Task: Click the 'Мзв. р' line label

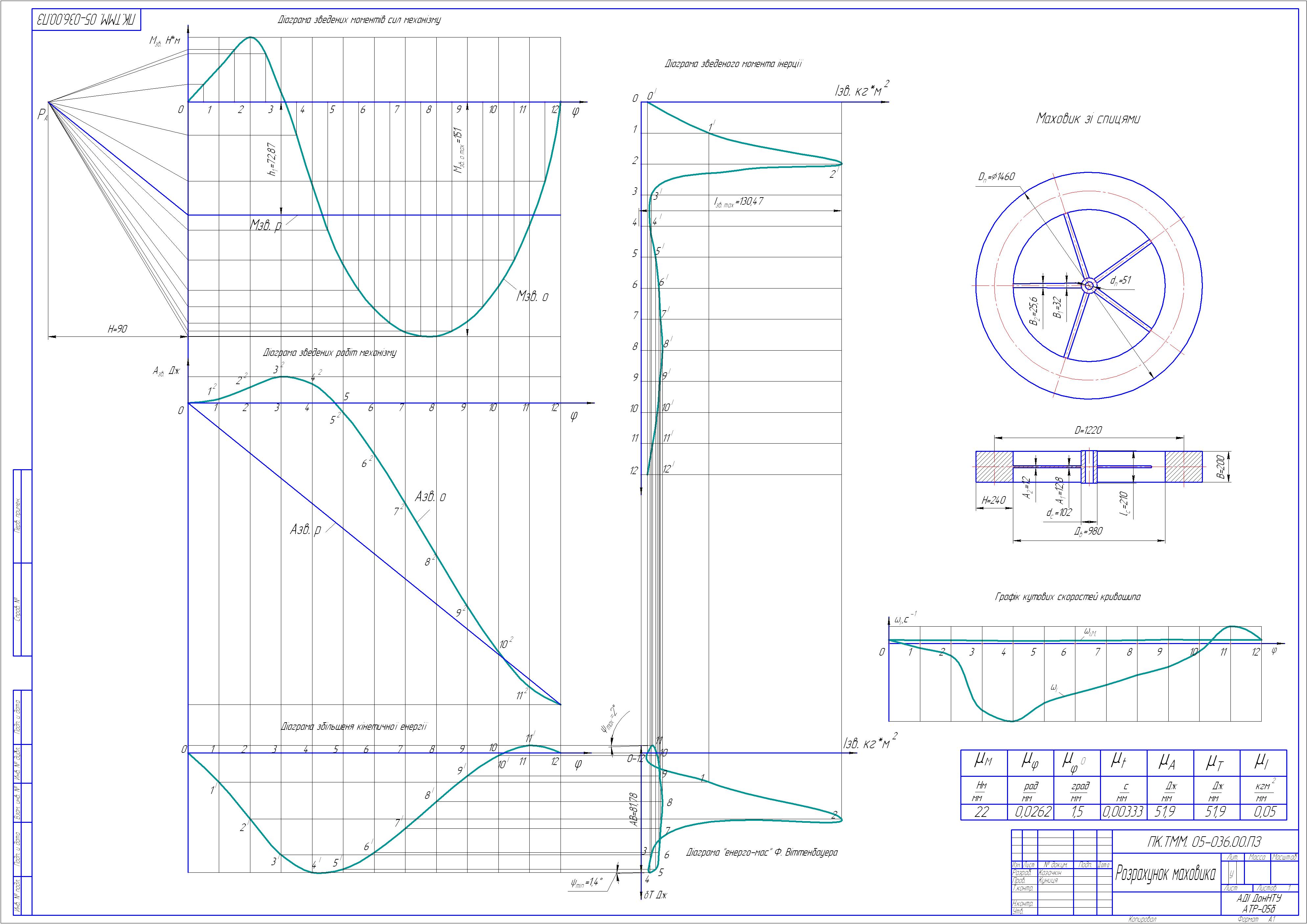Action: pos(265,225)
